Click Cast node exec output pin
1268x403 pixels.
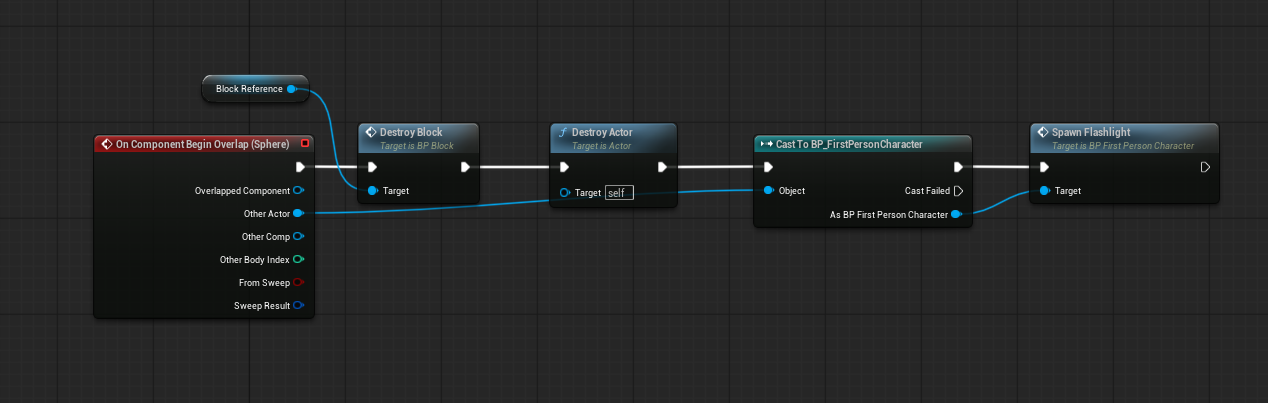[958, 167]
